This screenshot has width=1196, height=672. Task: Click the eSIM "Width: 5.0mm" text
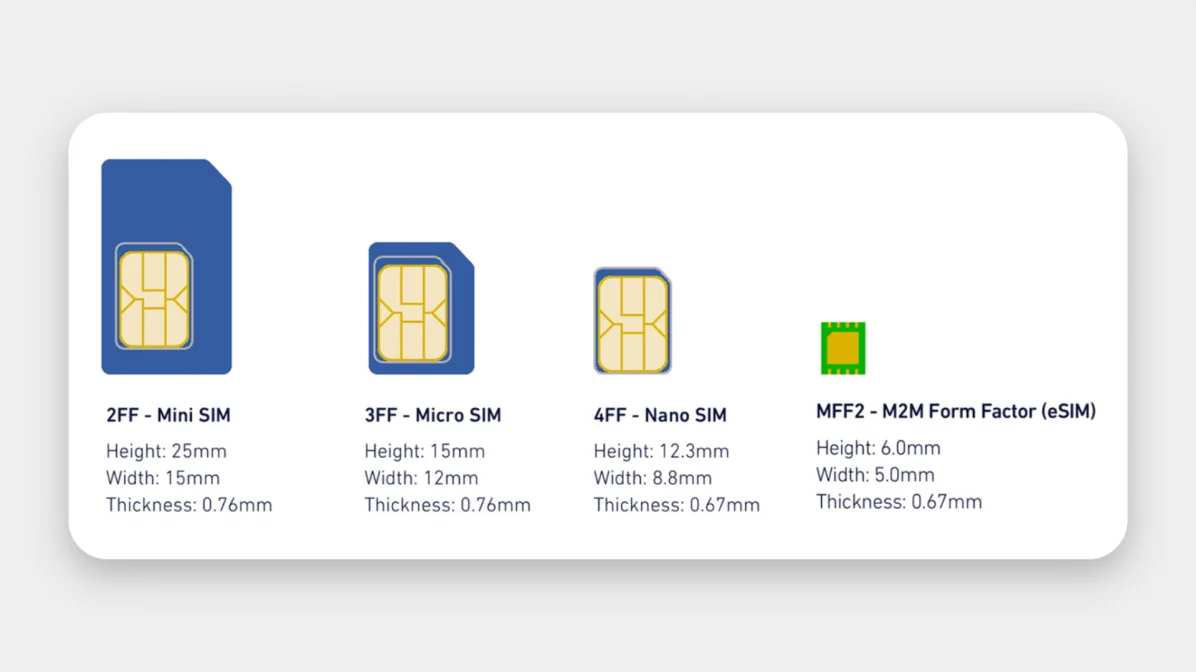pos(875,475)
